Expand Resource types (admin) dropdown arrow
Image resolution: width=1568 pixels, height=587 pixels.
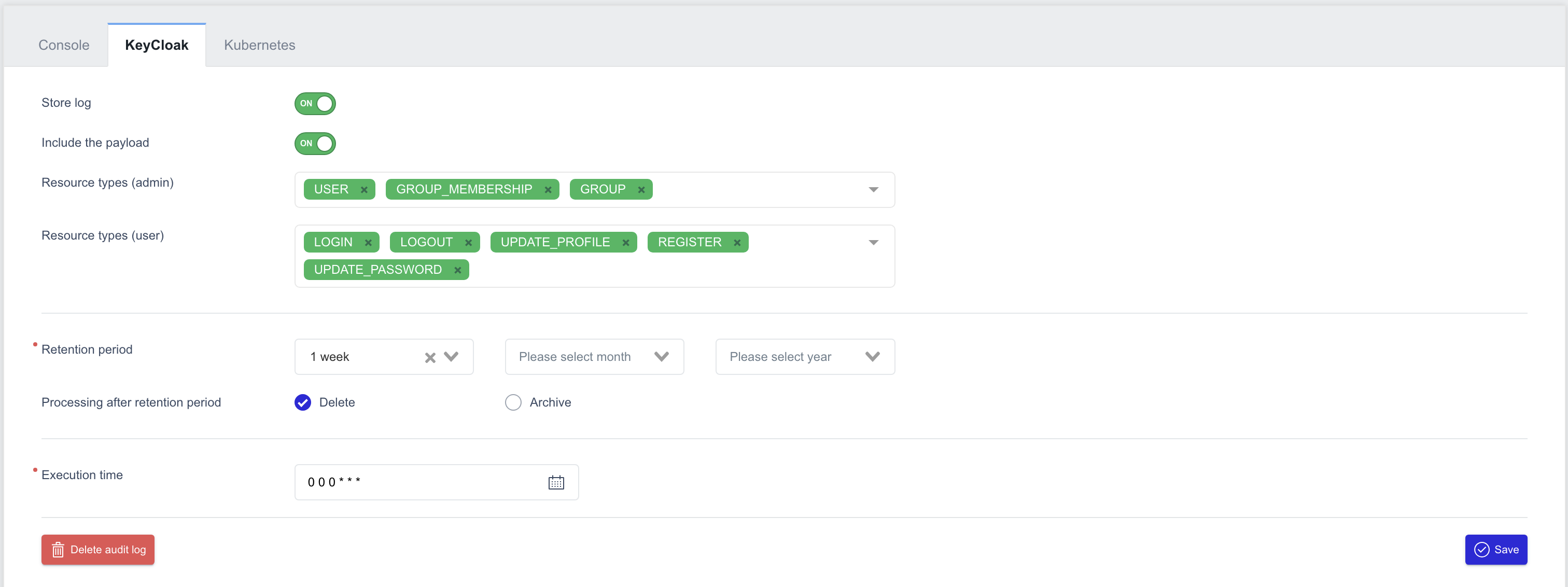pyautogui.click(x=874, y=190)
